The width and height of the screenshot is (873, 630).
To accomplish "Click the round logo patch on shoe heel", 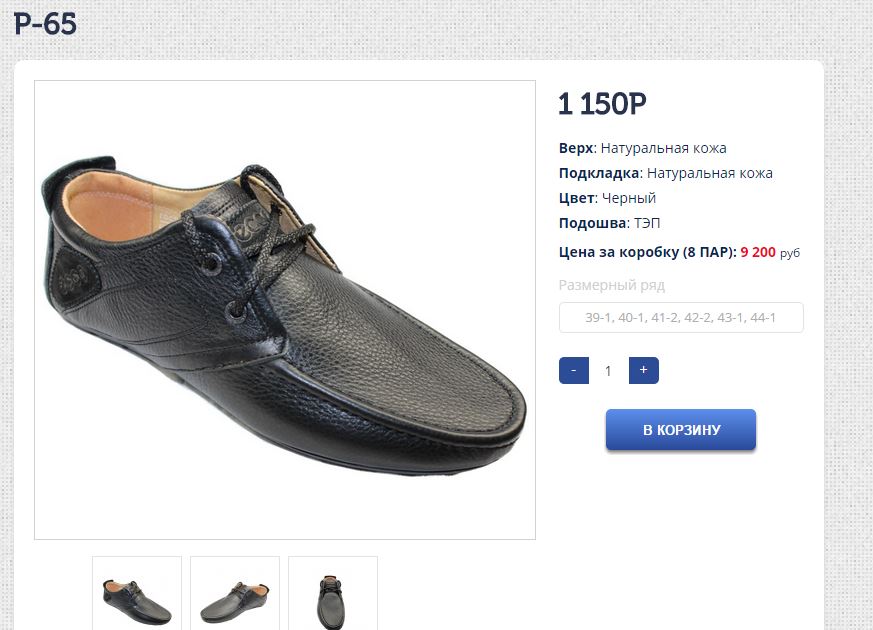I will 72,267.
